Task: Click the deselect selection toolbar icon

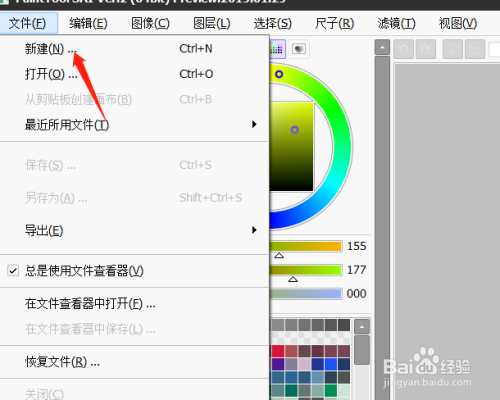Action: (453, 49)
